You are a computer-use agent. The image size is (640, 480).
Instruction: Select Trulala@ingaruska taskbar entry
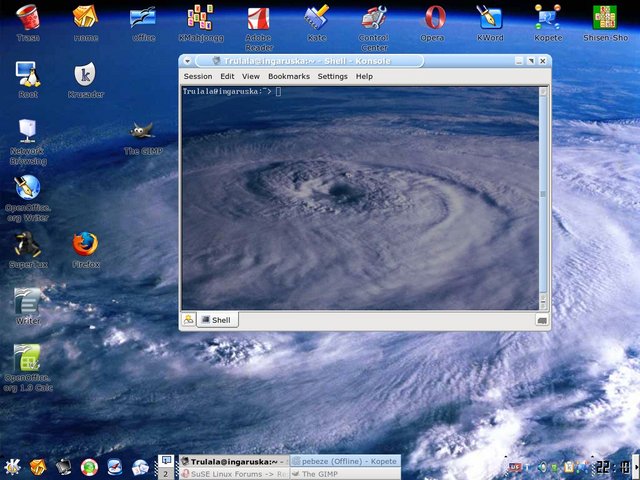[x=234, y=462]
